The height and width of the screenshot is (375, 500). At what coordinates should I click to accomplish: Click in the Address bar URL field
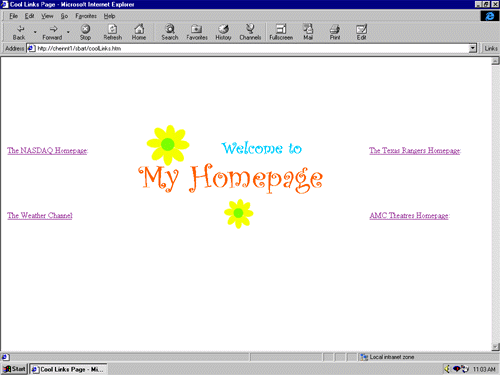(252, 48)
